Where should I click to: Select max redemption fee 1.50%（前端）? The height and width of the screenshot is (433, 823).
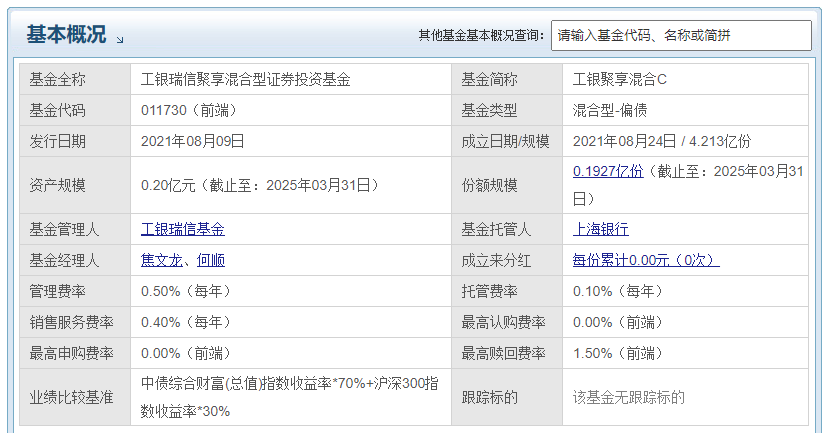pyautogui.click(x=618, y=353)
